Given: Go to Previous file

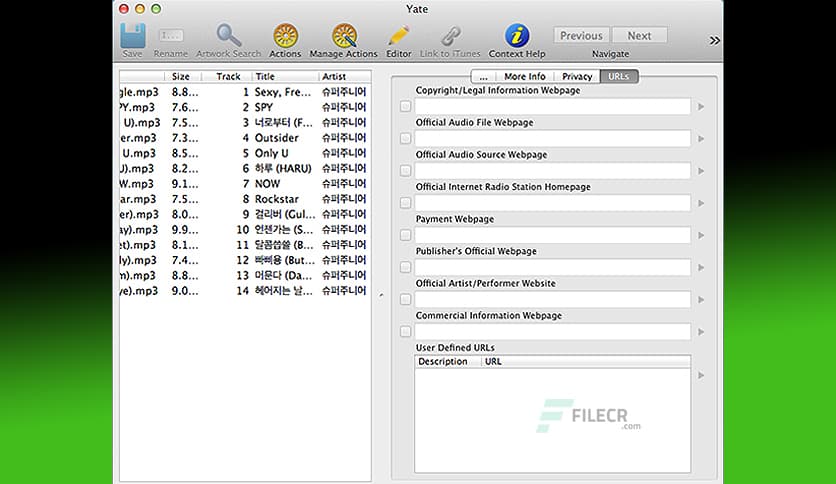Looking at the screenshot, I should [581, 35].
